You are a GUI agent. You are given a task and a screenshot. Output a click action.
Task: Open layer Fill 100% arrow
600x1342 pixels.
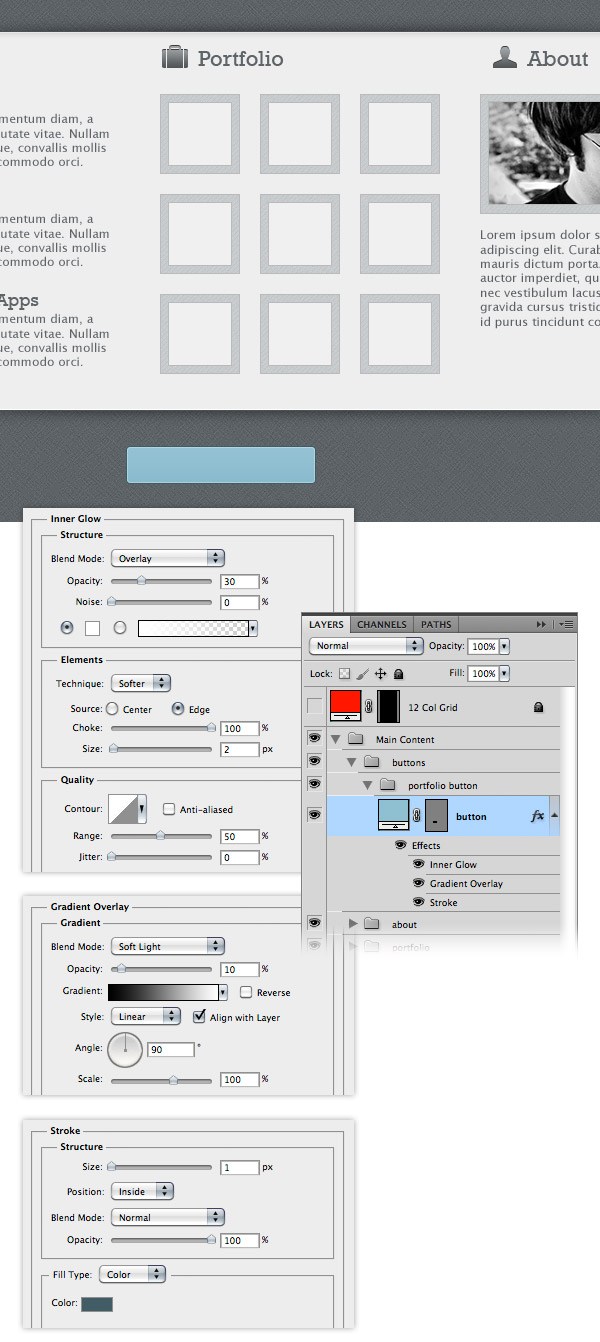point(503,674)
